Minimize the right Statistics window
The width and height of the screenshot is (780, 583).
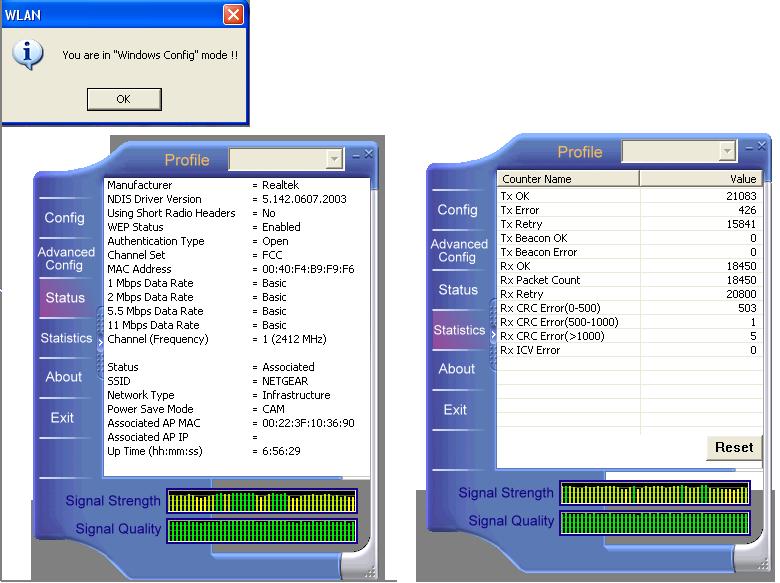click(x=749, y=147)
